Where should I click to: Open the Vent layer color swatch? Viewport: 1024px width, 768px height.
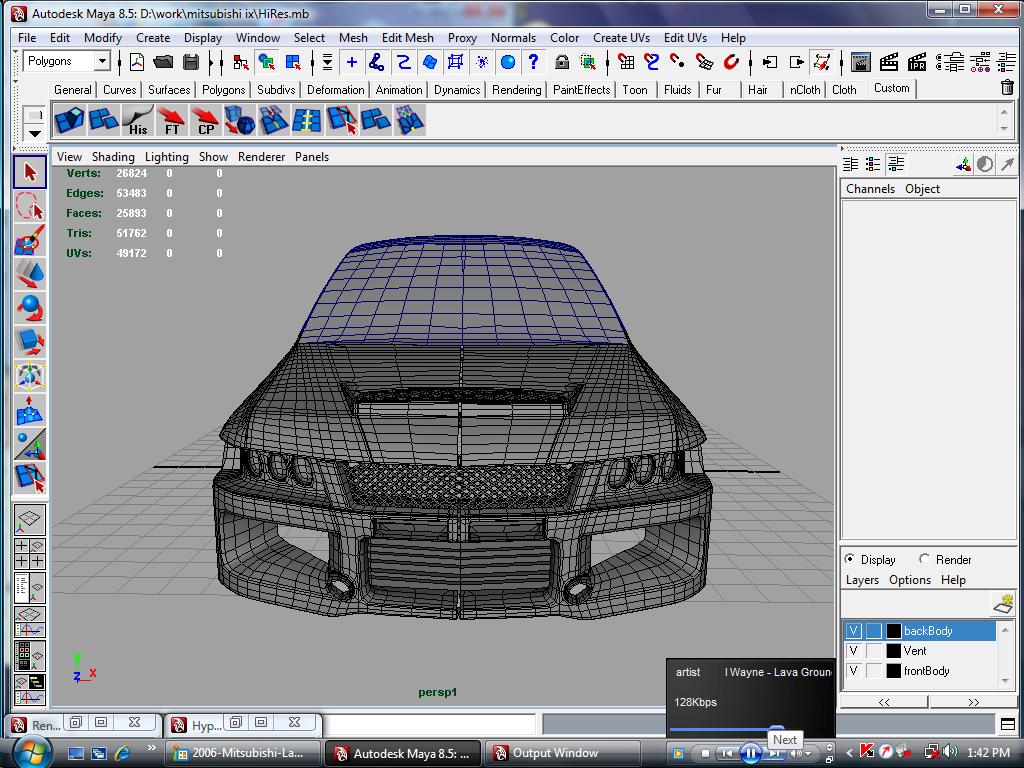[893, 651]
